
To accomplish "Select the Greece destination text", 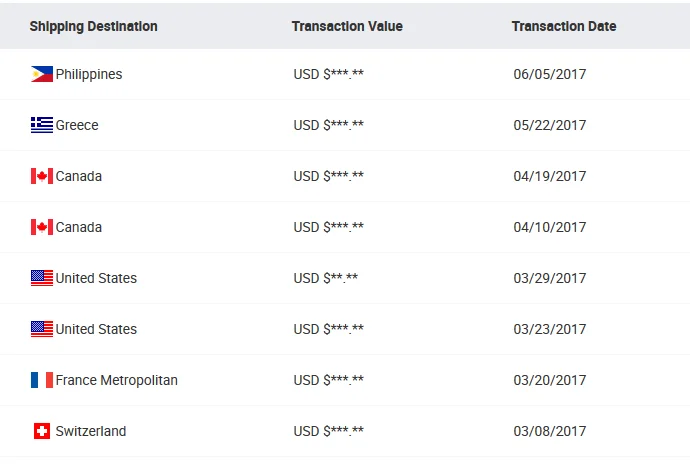I will coord(77,125).
